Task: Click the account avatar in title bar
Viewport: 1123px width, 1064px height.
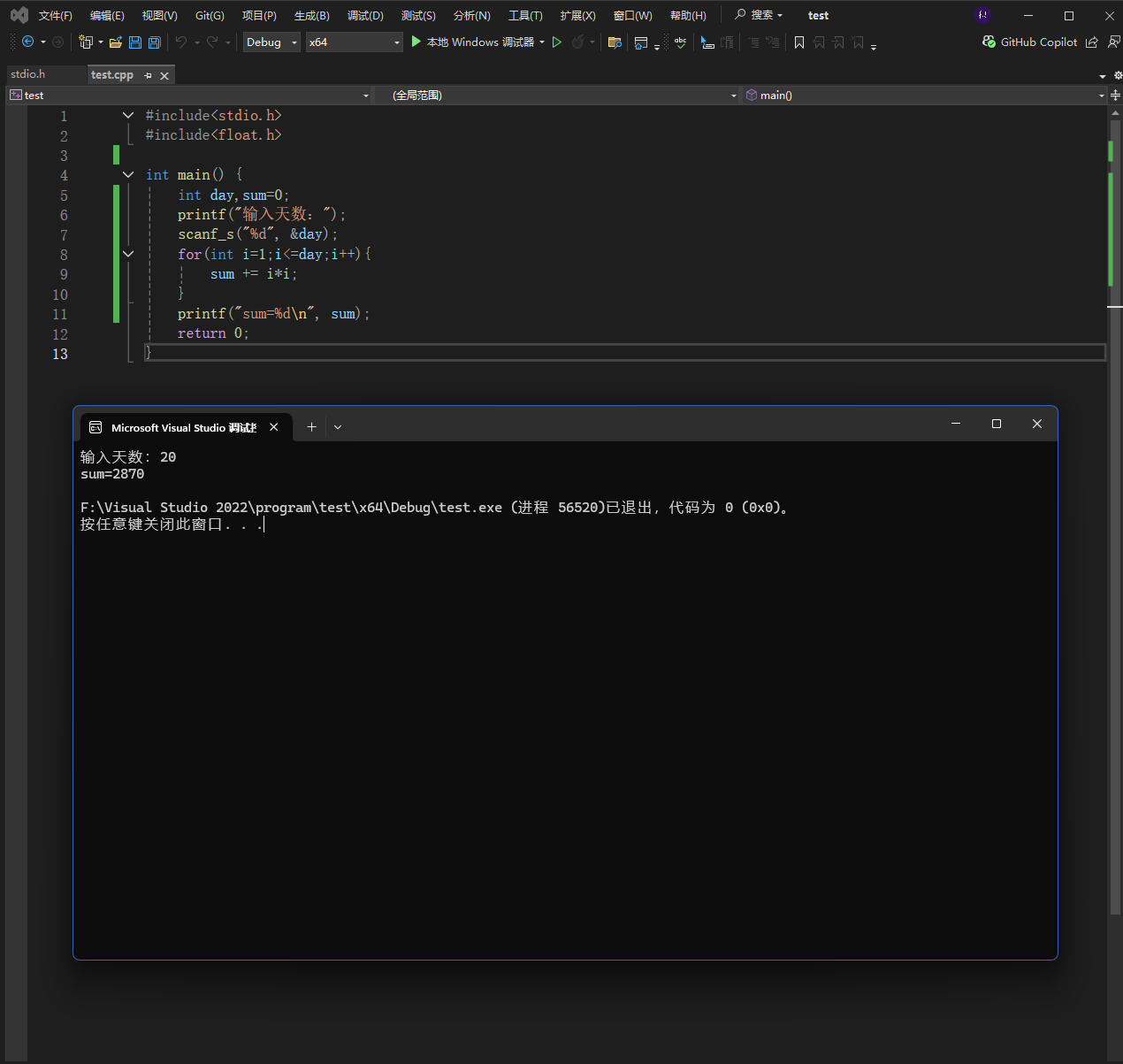Action: point(982,15)
